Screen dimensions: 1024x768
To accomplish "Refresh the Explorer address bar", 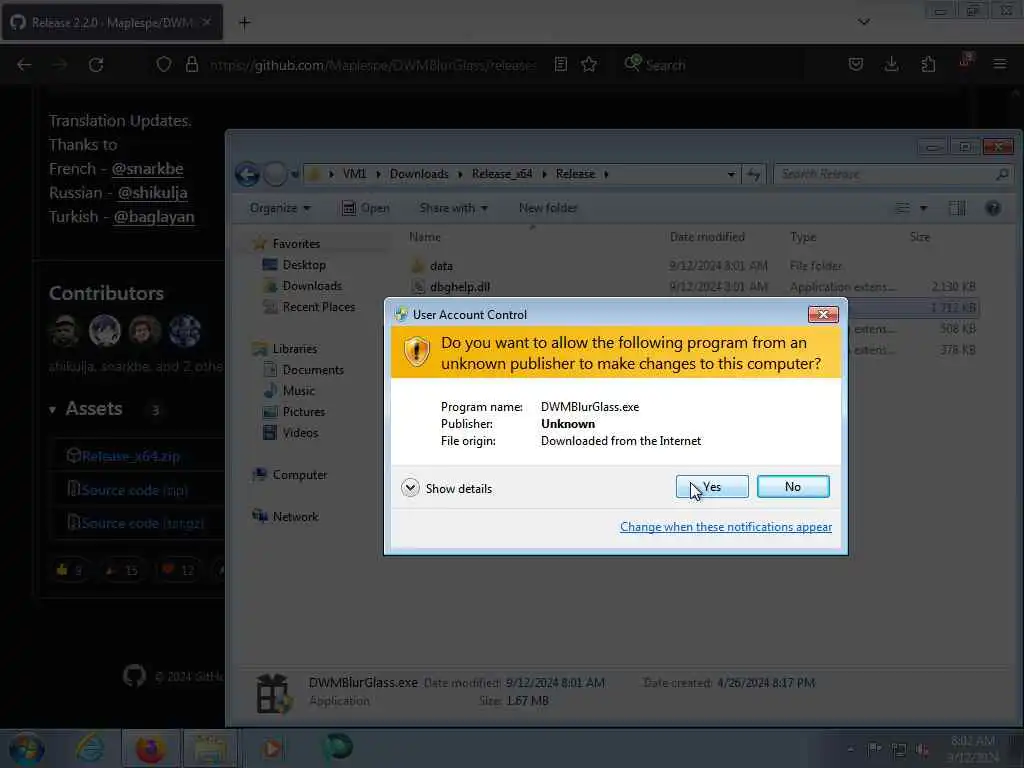I will [x=754, y=174].
